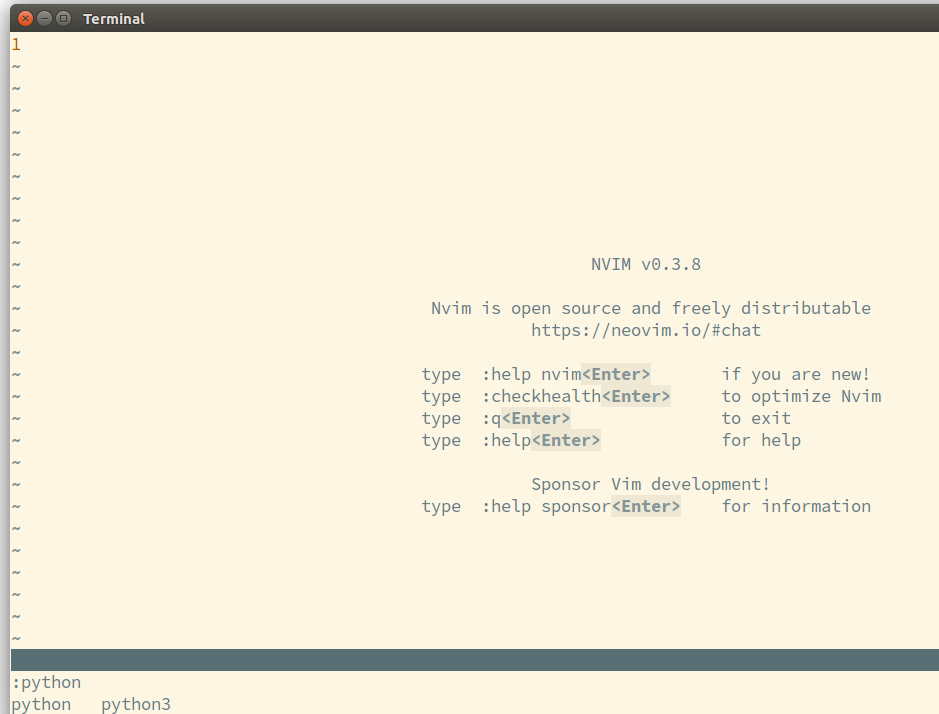The image size is (939, 714).
Task: Maximize the Terminal window
Action: 63,19
